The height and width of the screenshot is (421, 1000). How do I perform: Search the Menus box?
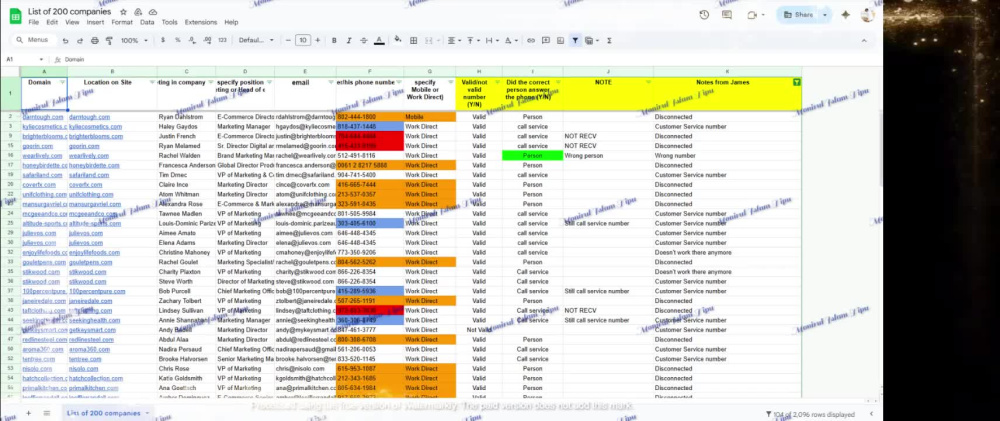pos(33,40)
